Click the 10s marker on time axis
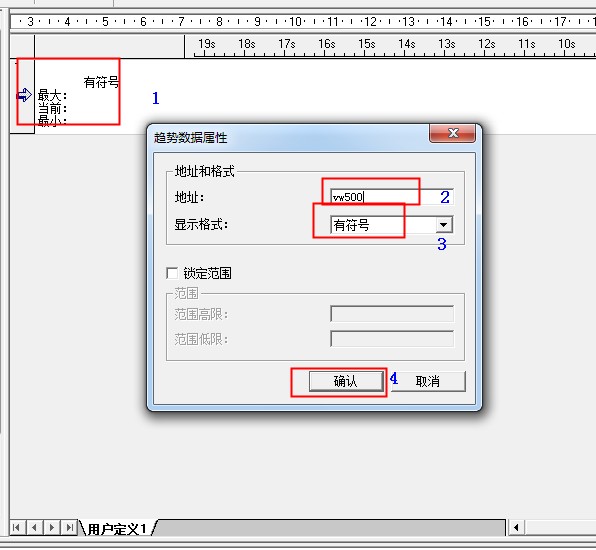Viewport: 596px width, 550px height. [567, 44]
